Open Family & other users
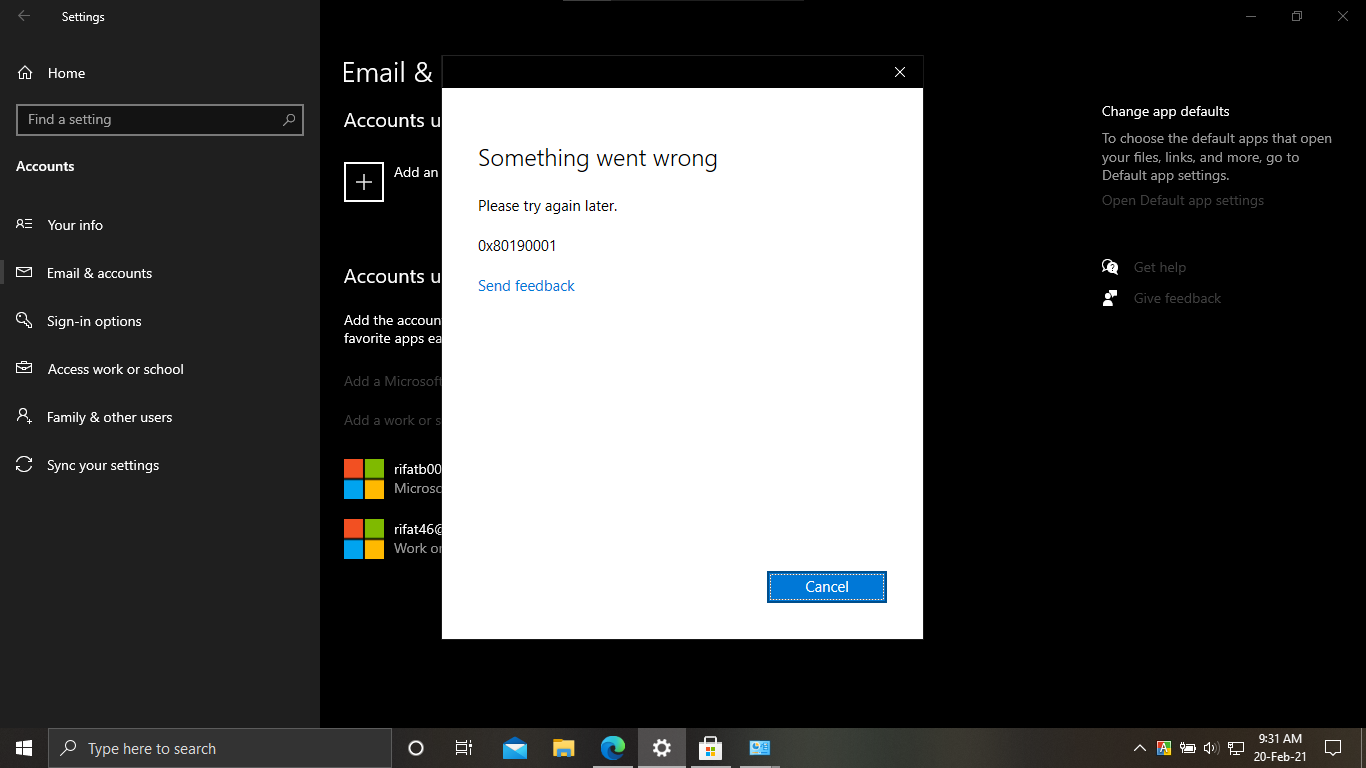 [110, 416]
